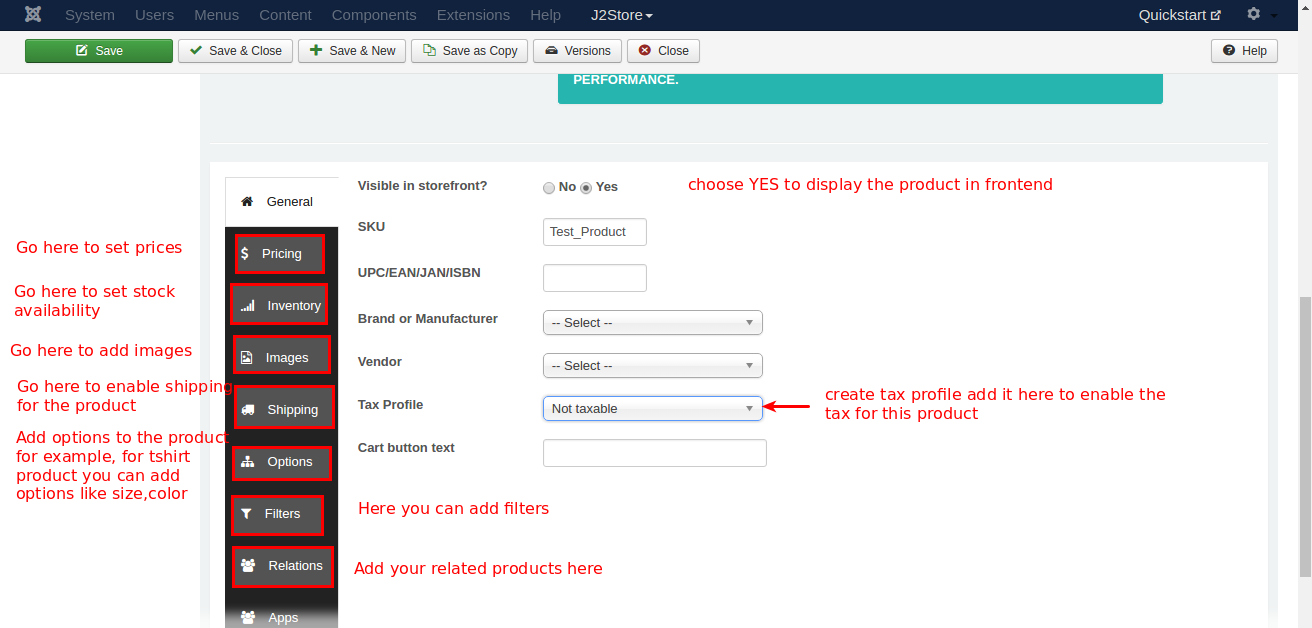Open the Vendor select dropdown
Image resolution: width=1312 pixels, height=628 pixels.
pos(652,366)
